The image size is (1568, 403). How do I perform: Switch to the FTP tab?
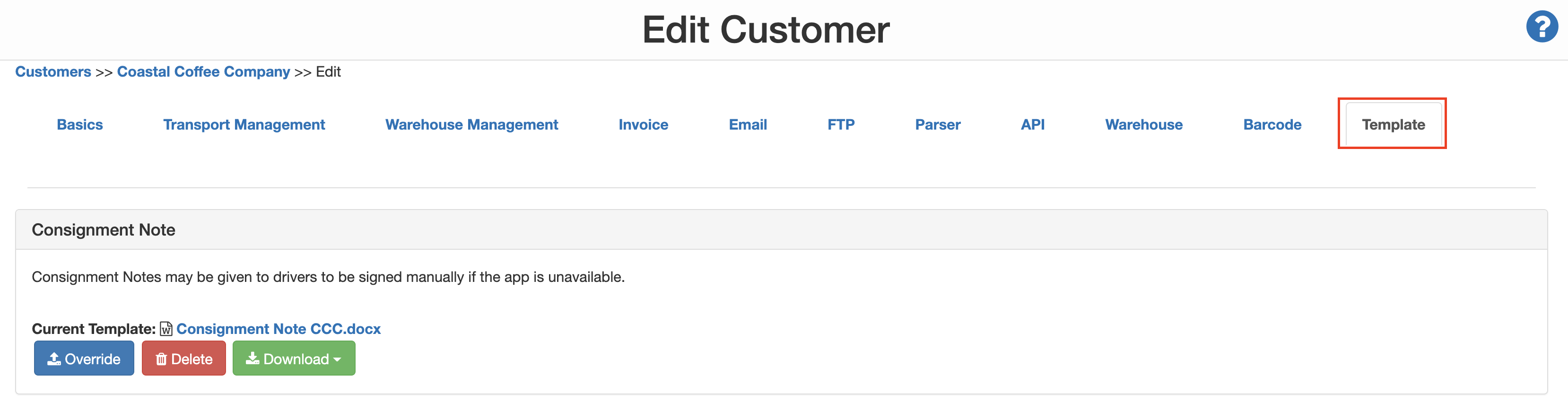[841, 125]
